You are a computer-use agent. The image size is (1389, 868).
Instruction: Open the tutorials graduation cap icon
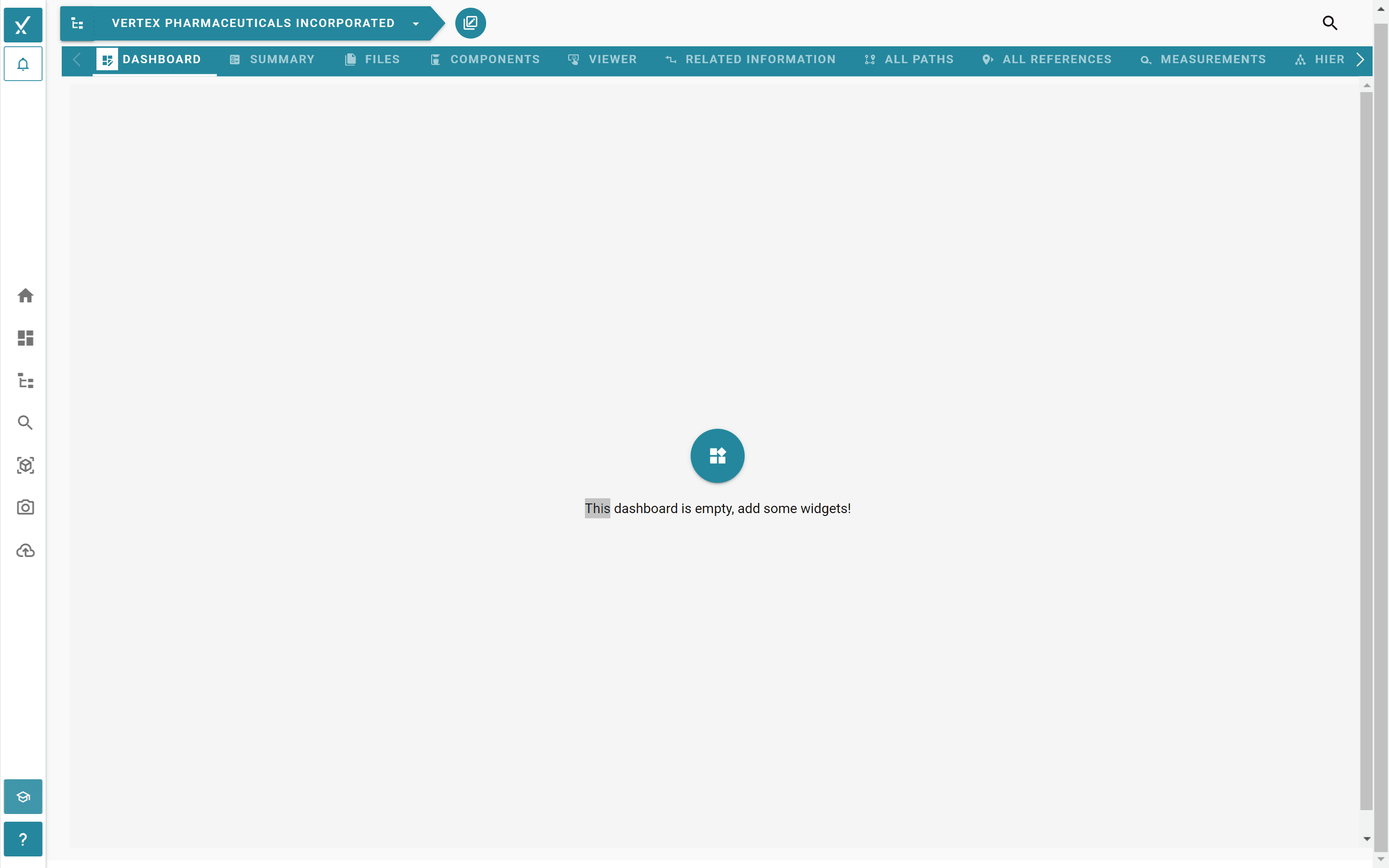click(23, 796)
